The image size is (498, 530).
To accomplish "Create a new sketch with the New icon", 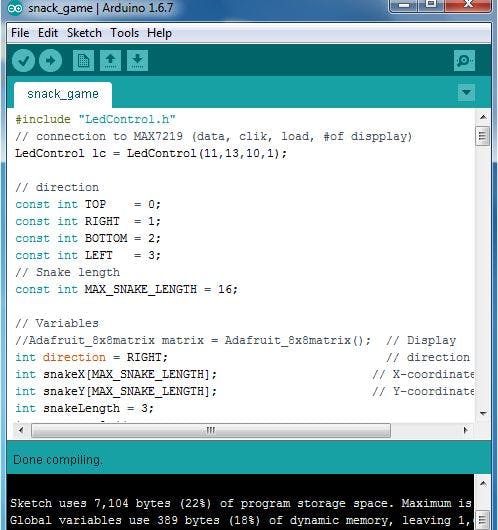I will click(x=83, y=61).
